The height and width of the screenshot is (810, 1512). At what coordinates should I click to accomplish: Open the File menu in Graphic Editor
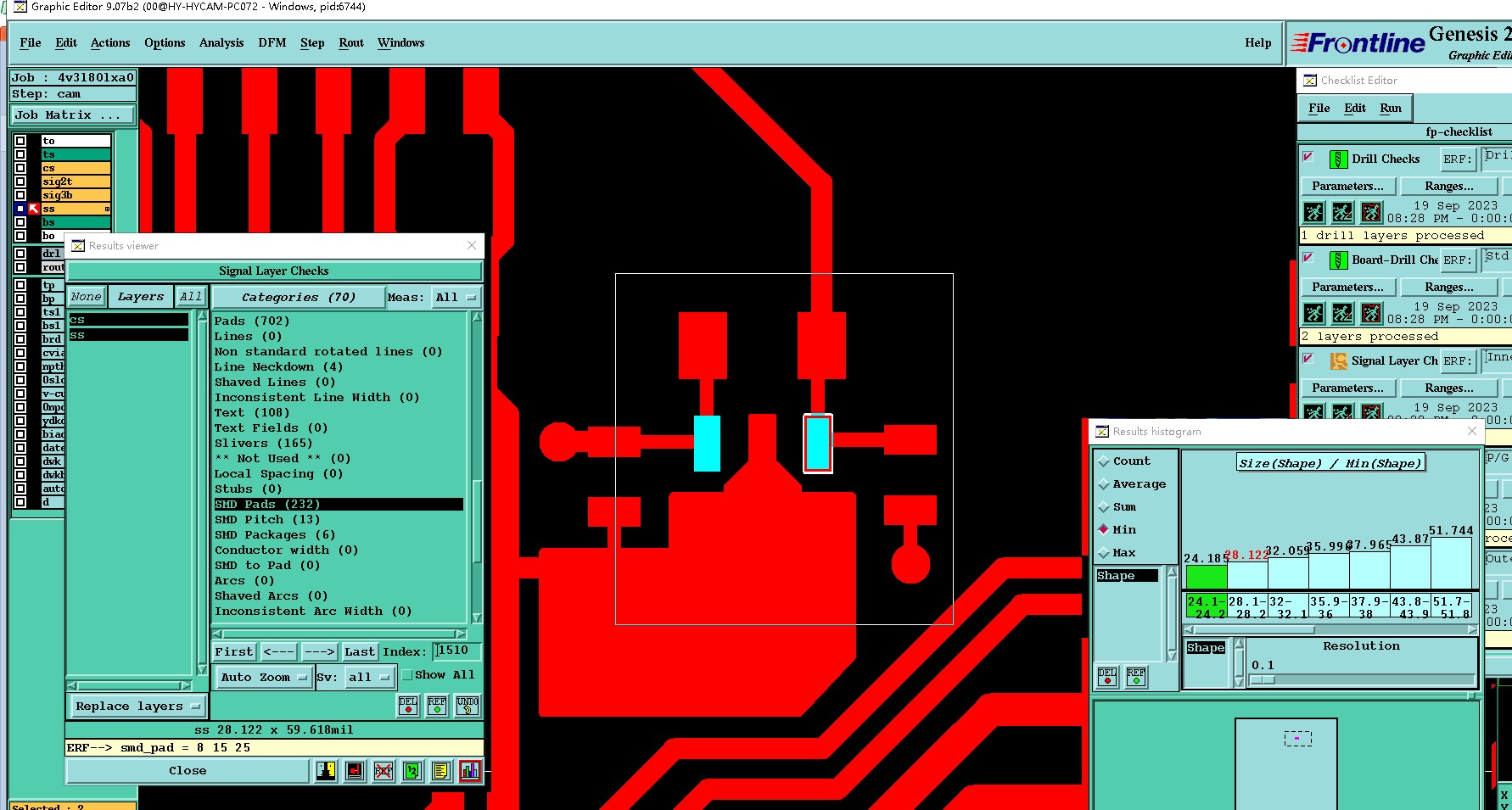(x=31, y=42)
